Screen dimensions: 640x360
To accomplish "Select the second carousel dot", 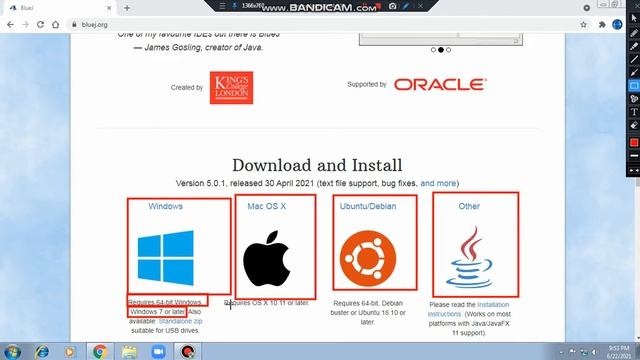I will tap(441, 50).
